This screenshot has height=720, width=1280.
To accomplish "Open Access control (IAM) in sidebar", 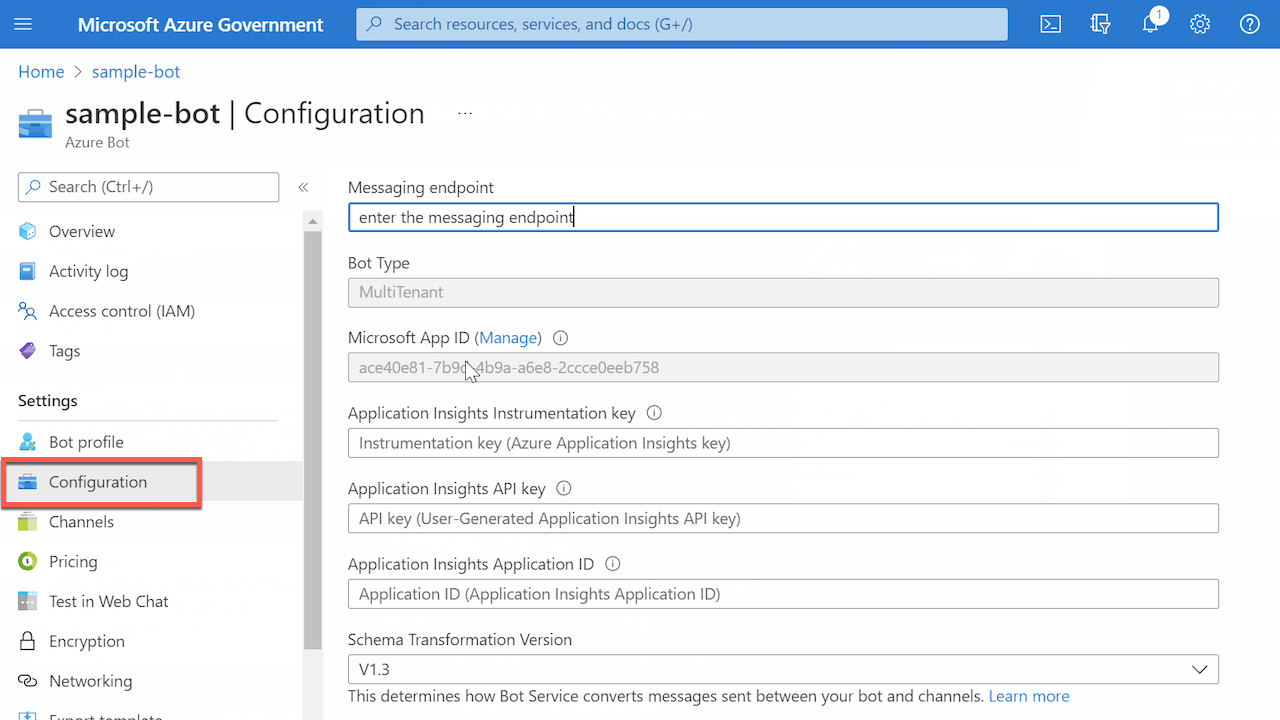I will [122, 311].
